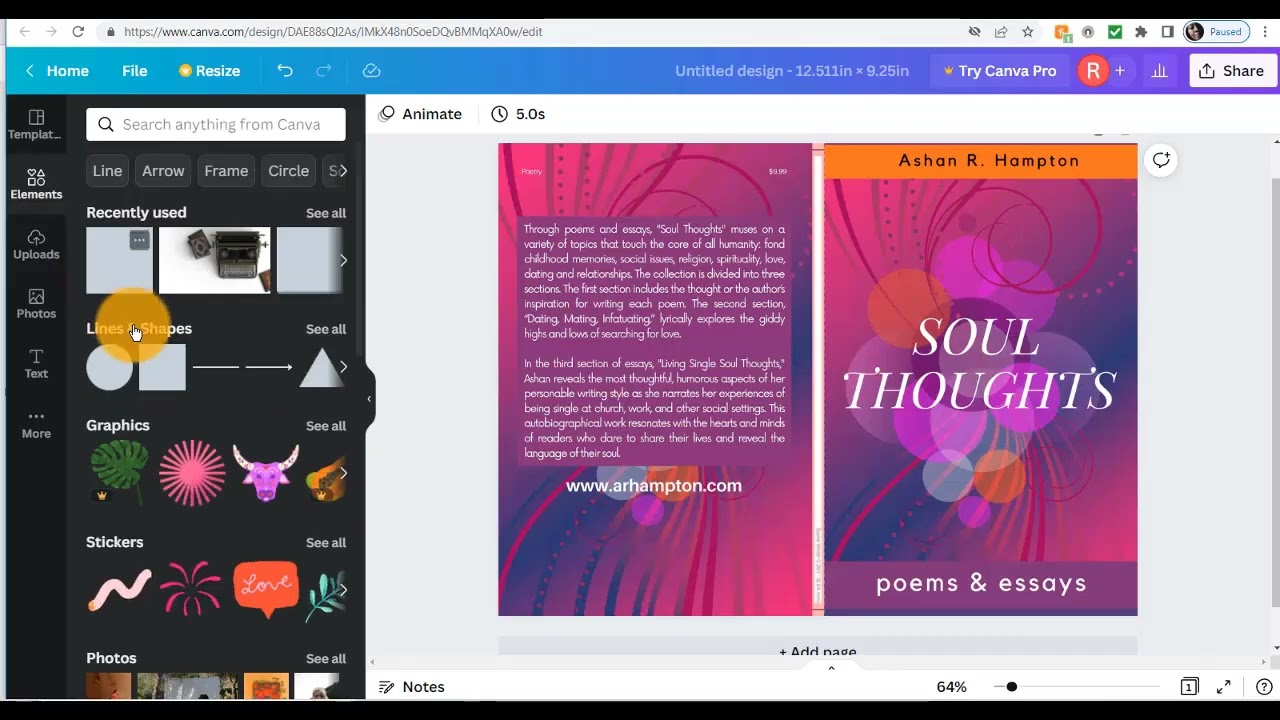Click the Redo arrow icon
1280x720 pixels.
(x=324, y=71)
